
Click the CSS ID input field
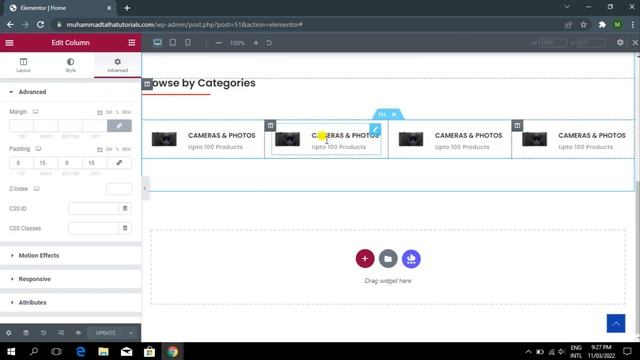click(x=93, y=209)
